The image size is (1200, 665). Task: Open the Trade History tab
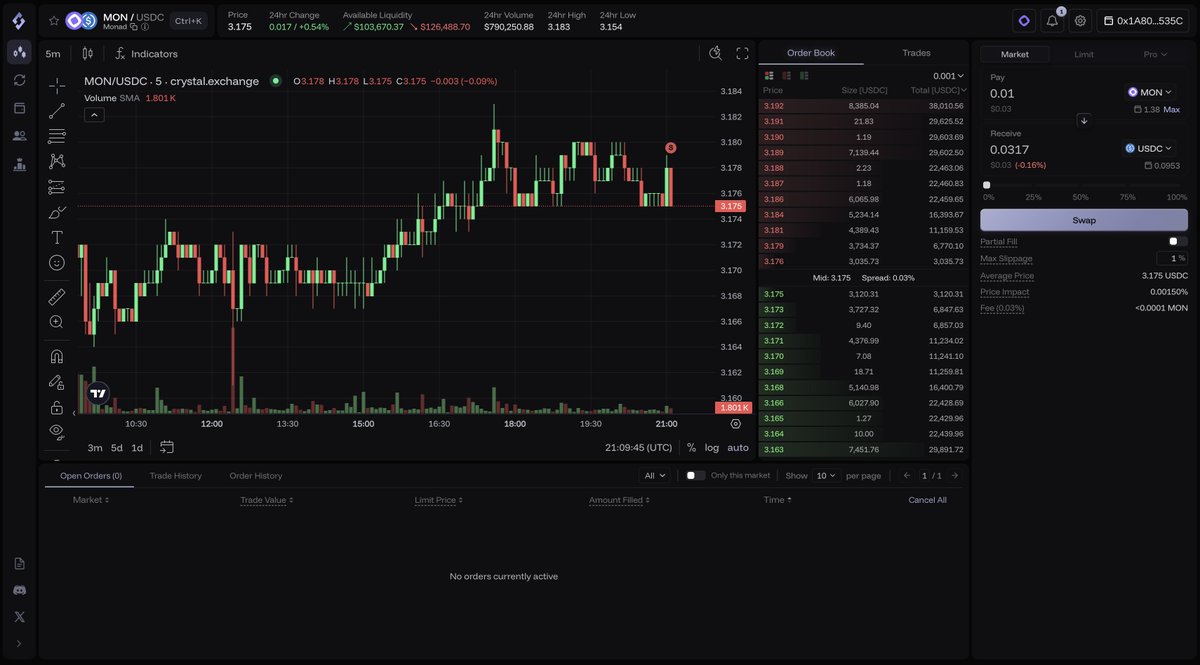pos(176,476)
